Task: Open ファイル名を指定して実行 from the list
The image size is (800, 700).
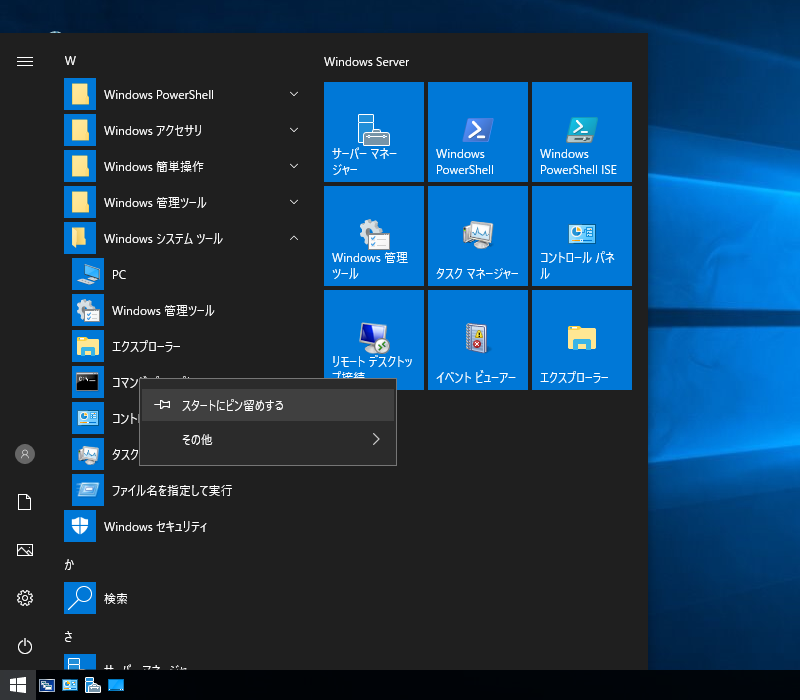Action: (x=171, y=491)
